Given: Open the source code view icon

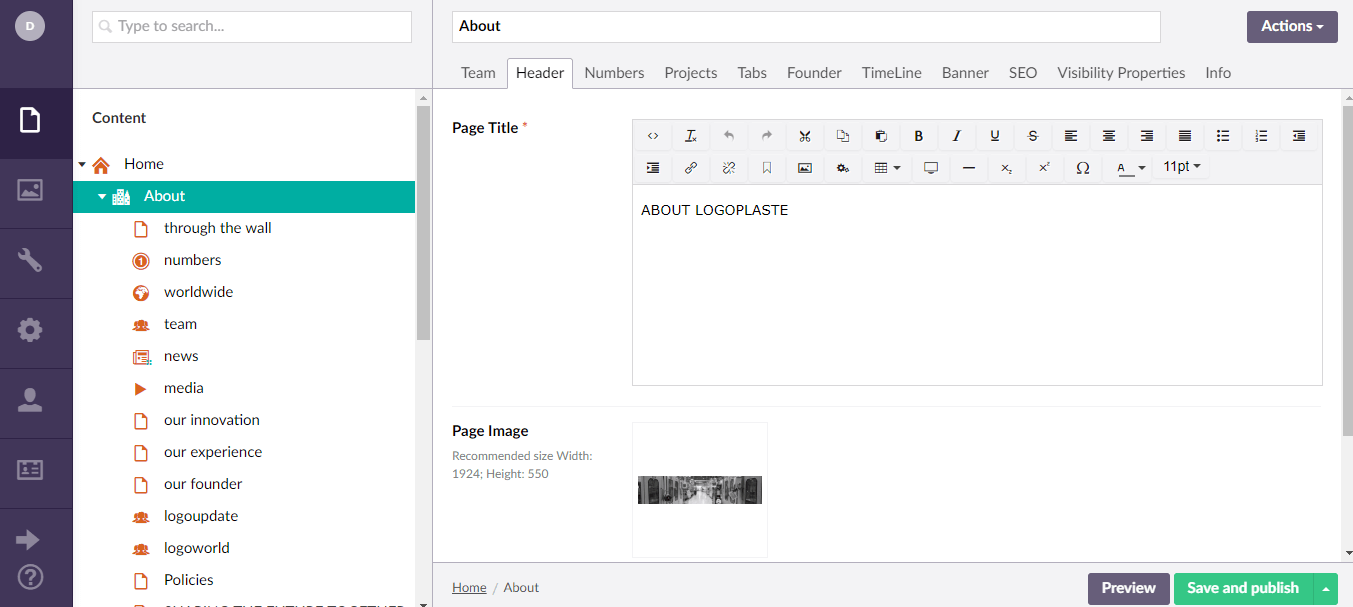Looking at the screenshot, I should 653,135.
